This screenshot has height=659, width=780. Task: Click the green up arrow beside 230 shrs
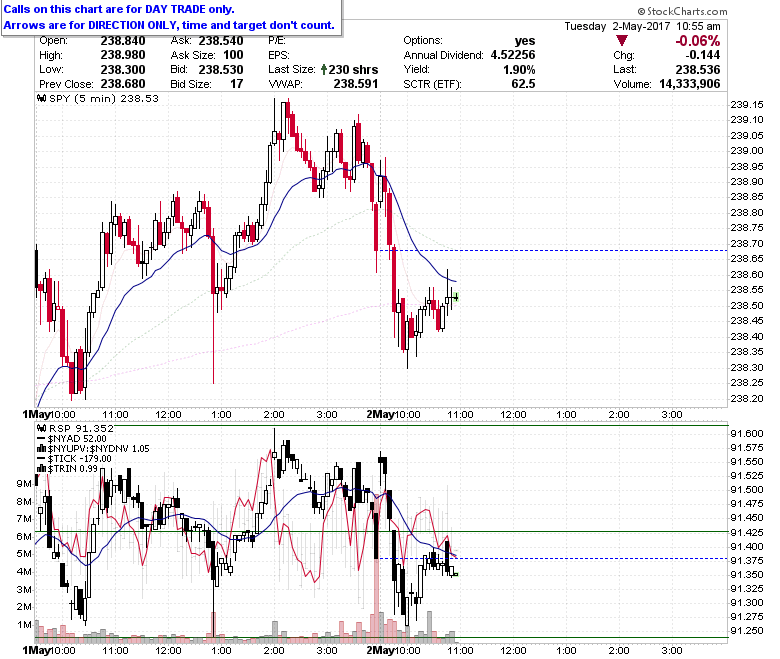324,69
